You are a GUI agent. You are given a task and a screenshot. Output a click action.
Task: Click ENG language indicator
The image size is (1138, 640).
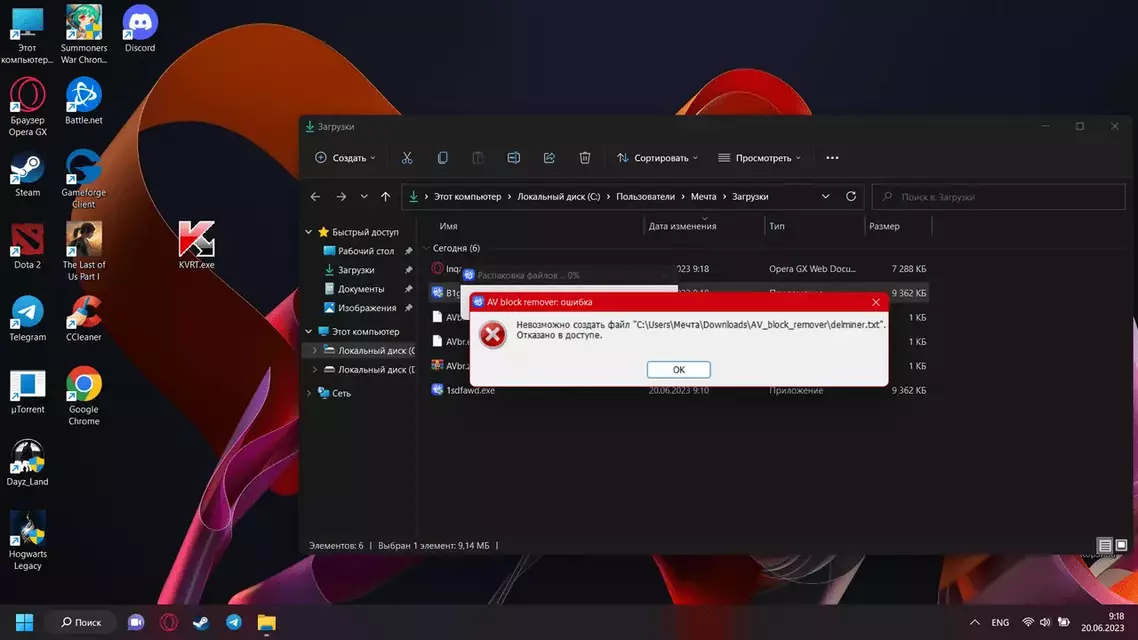(1000, 623)
